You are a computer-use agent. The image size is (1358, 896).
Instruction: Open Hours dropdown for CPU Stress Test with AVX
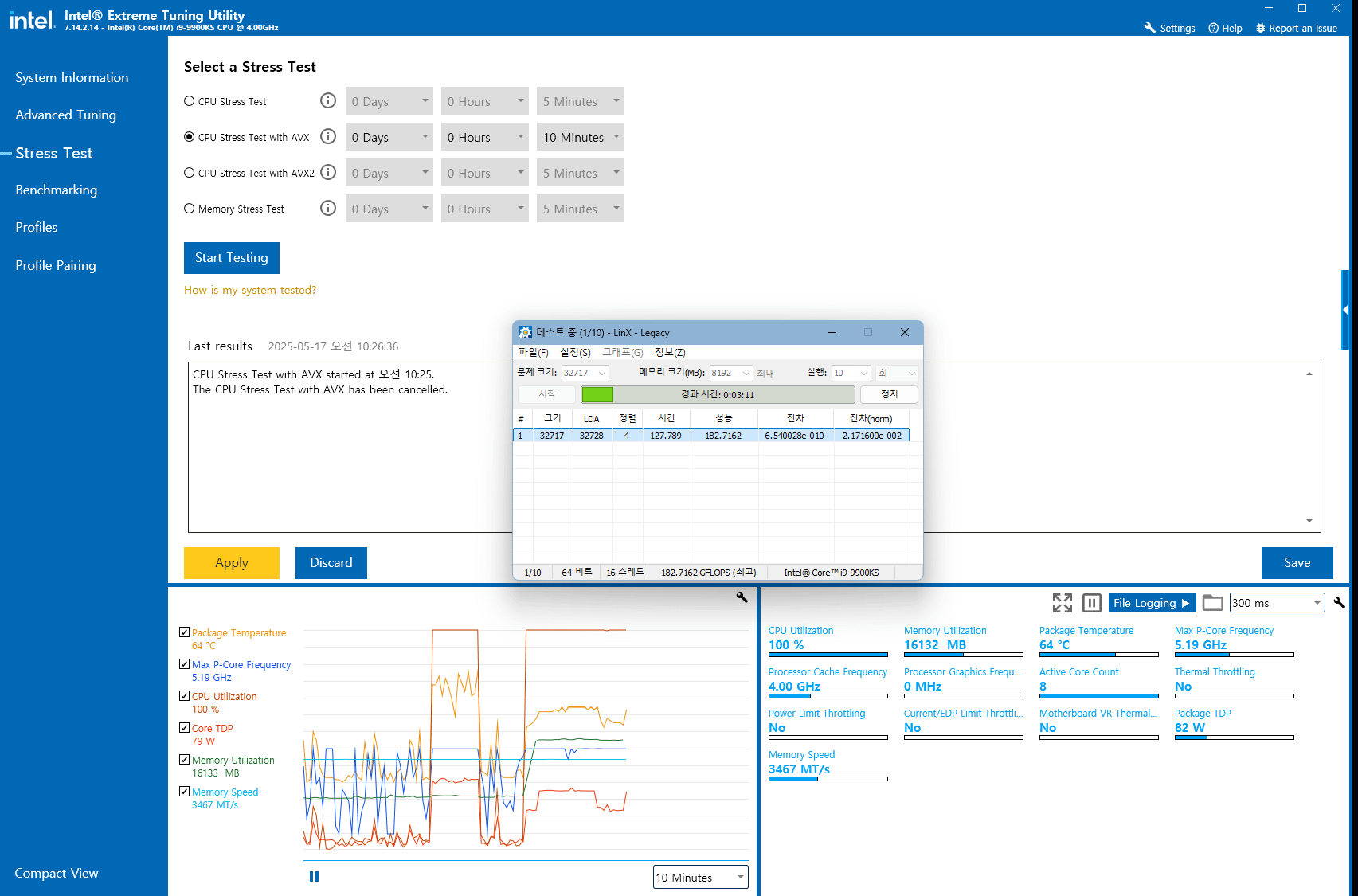click(485, 137)
